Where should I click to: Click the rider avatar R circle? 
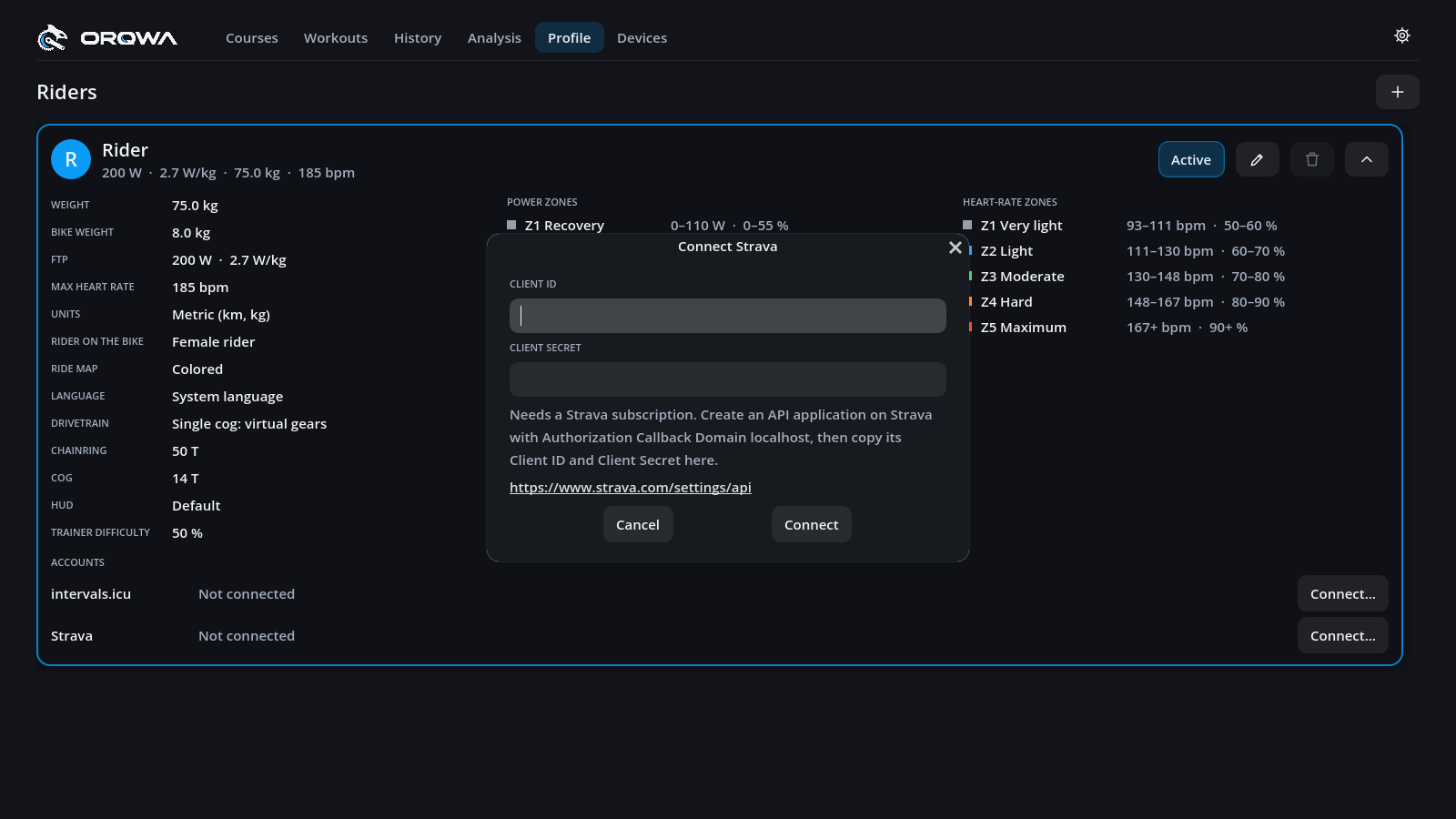pos(71,159)
